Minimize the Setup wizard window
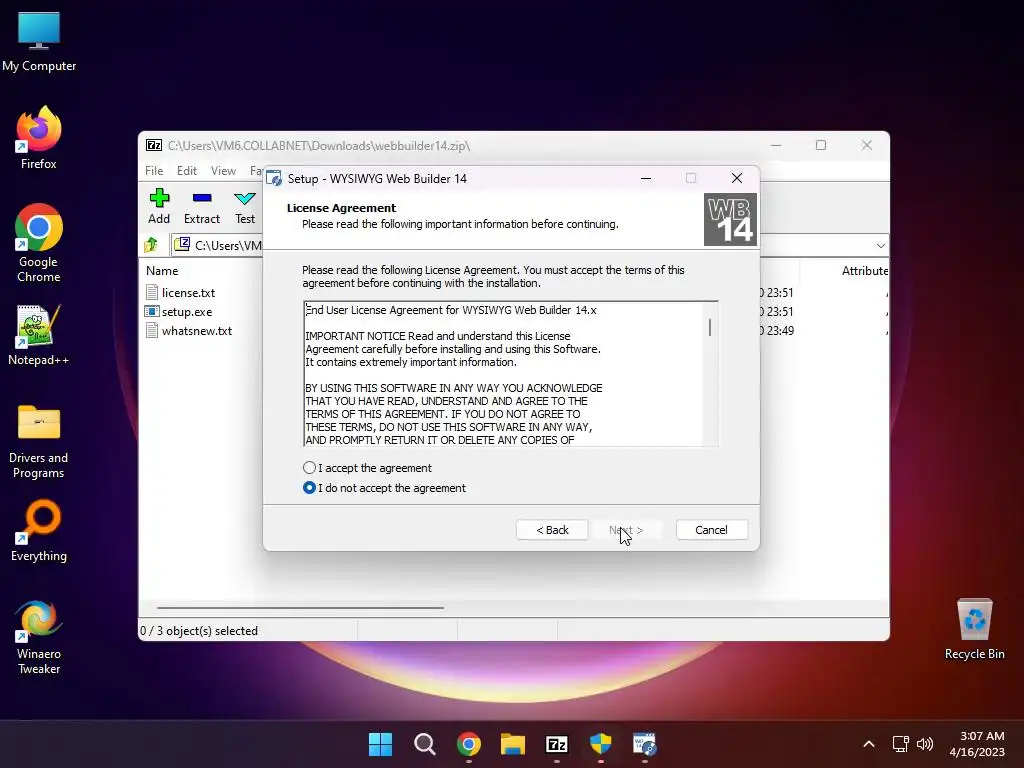Viewport: 1024px width, 768px height. pyautogui.click(x=646, y=178)
